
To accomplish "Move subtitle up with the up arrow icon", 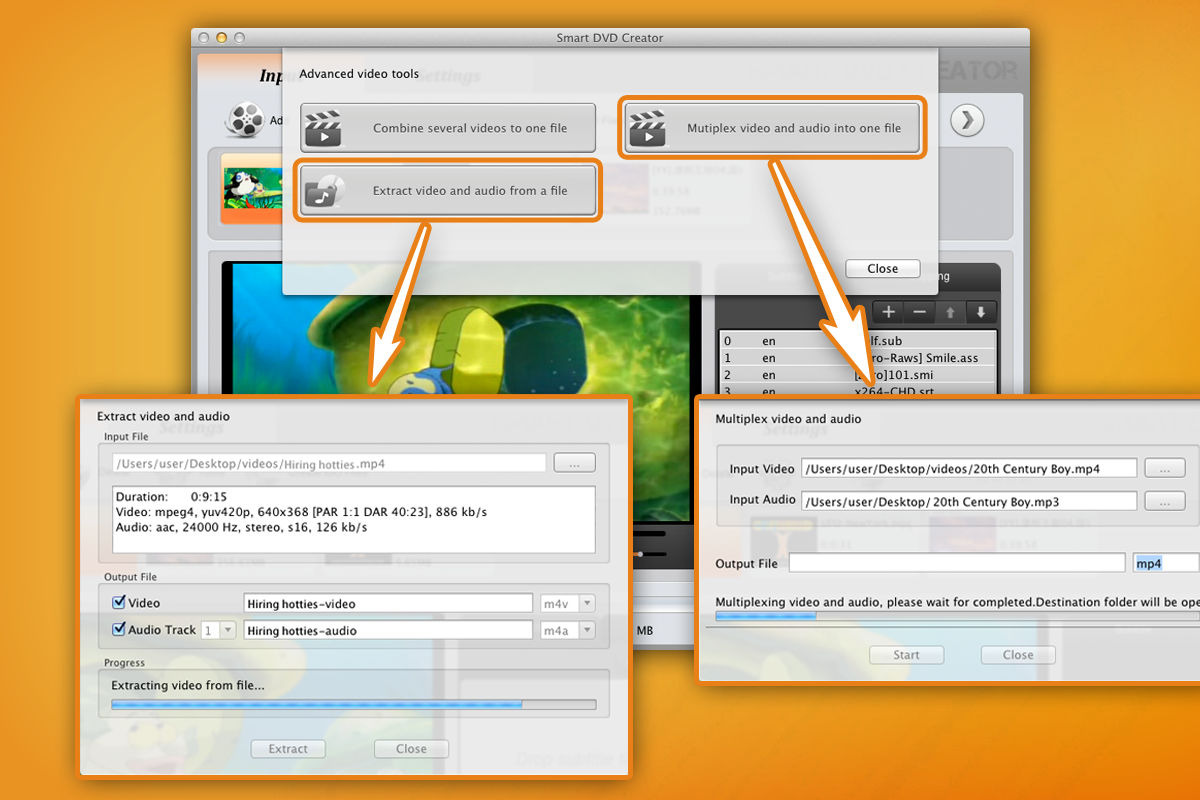I will [x=950, y=312].
